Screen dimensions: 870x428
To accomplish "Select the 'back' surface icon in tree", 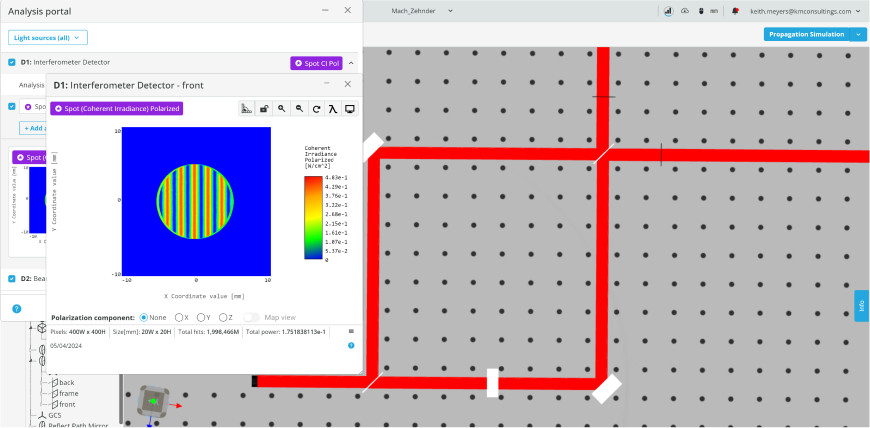I will (x=54, y=382).
